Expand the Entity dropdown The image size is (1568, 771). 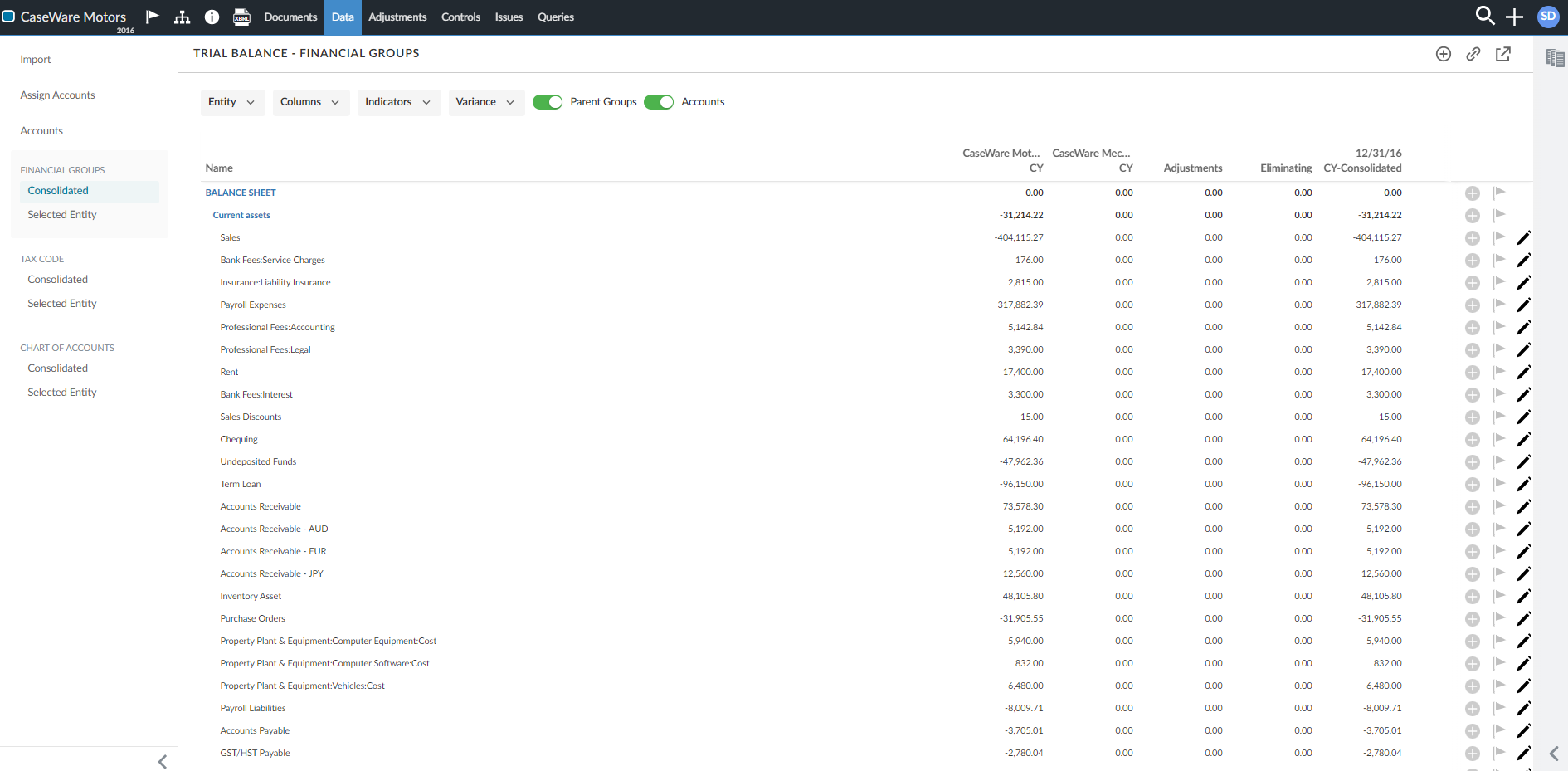click(x=232, y=102)
